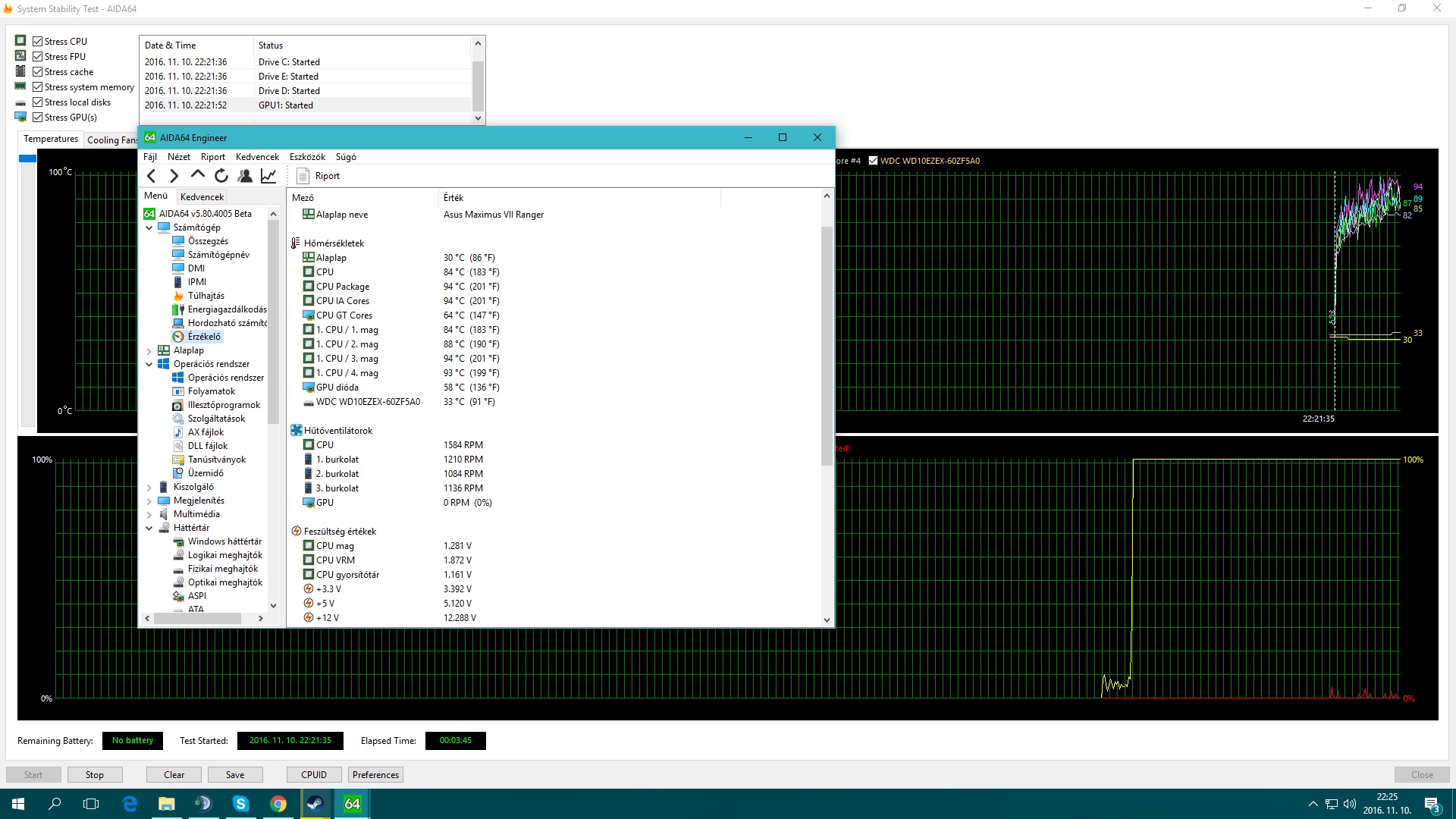Toggle the Stress FPU checkbox
Image resolution: width=1456 pixels, height=819 pixels.
point(37,57)
